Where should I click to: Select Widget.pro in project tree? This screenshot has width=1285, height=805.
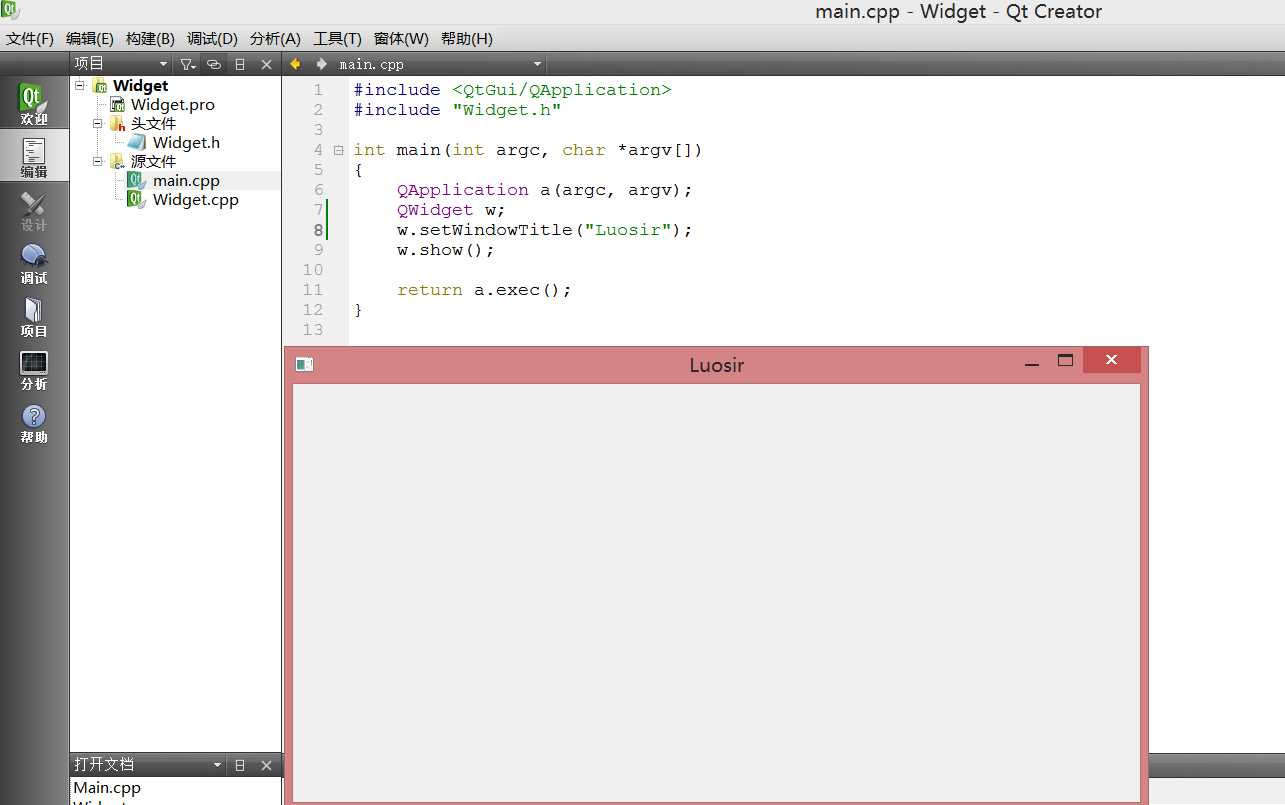pyautogui.click(x=173, y=104)
